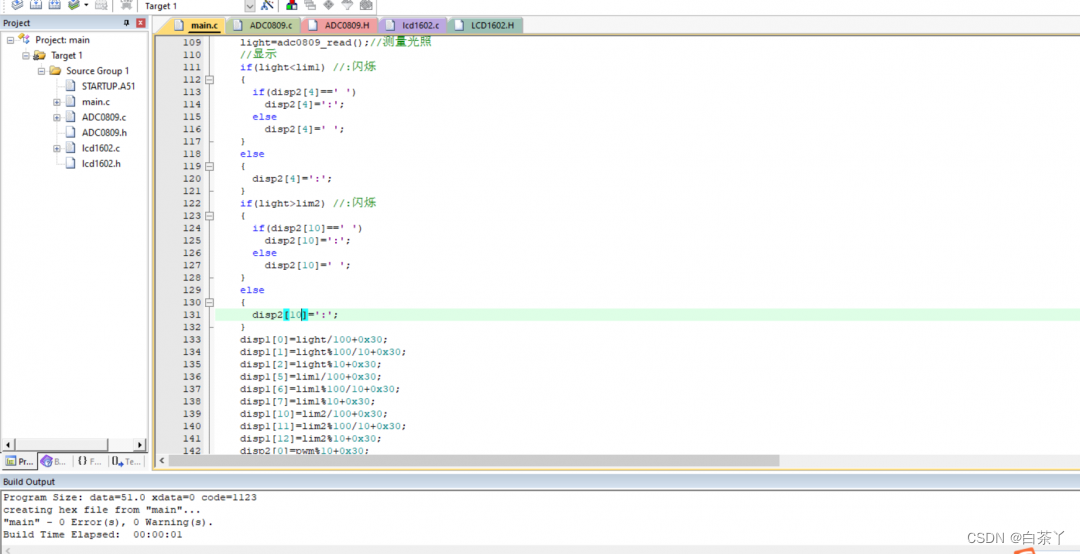Image resolution: width=1080 pixels, height=554 pixels.
Task: Expand the lcd1602.c file node
Action: (56, 148)
